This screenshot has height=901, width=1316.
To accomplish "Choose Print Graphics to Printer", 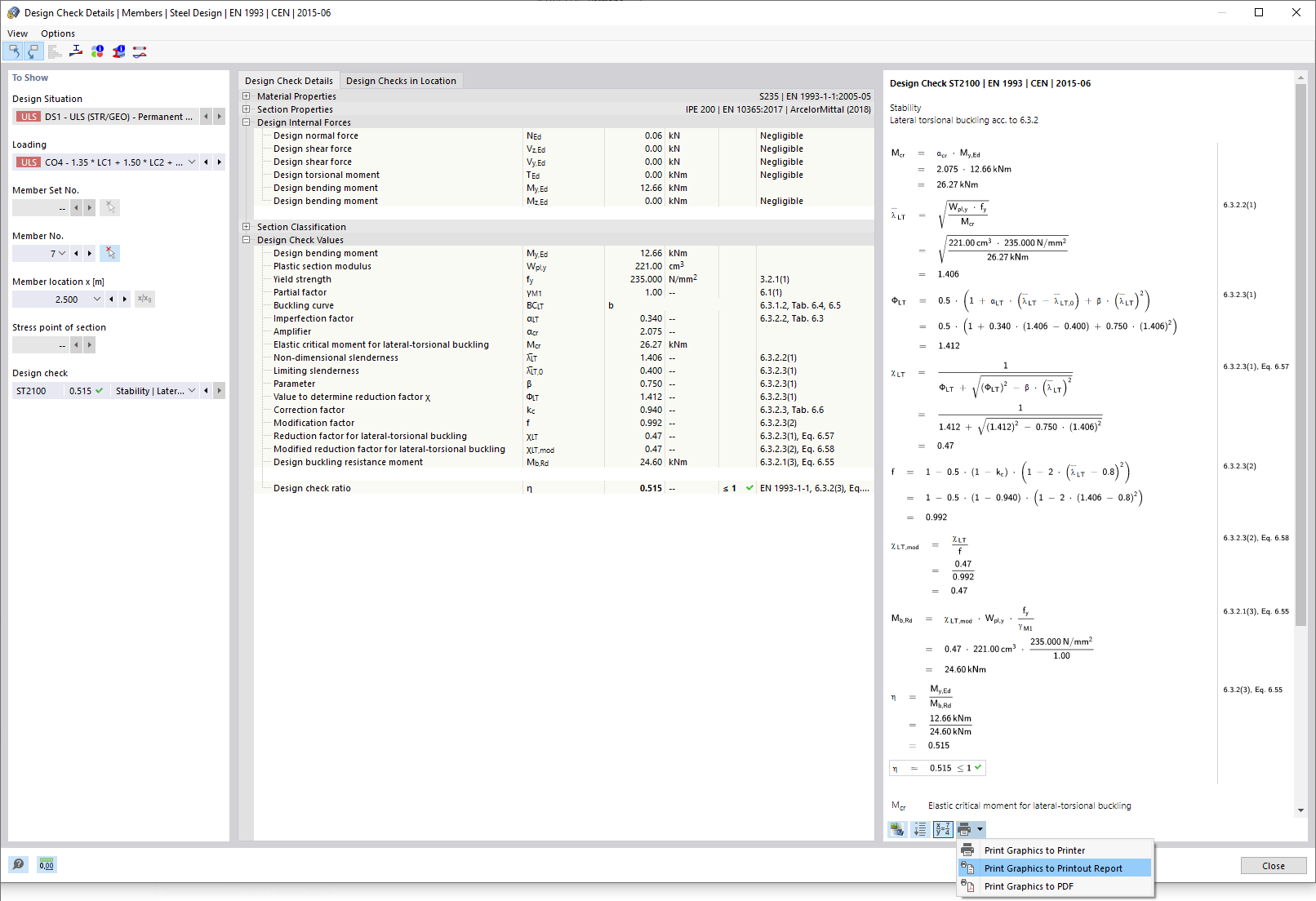I will 1055,850.
